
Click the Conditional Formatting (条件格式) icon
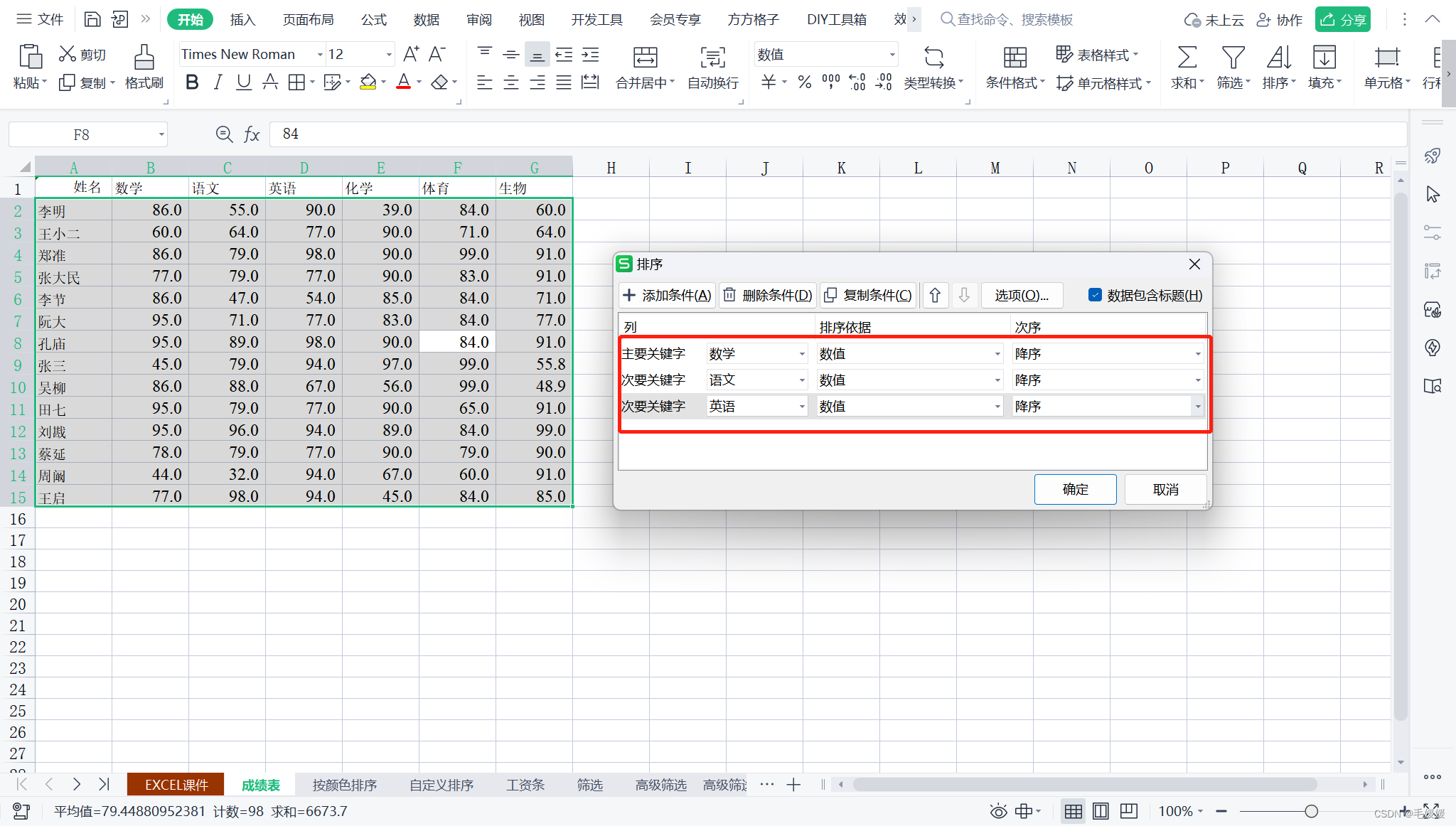coord(1015,58)
